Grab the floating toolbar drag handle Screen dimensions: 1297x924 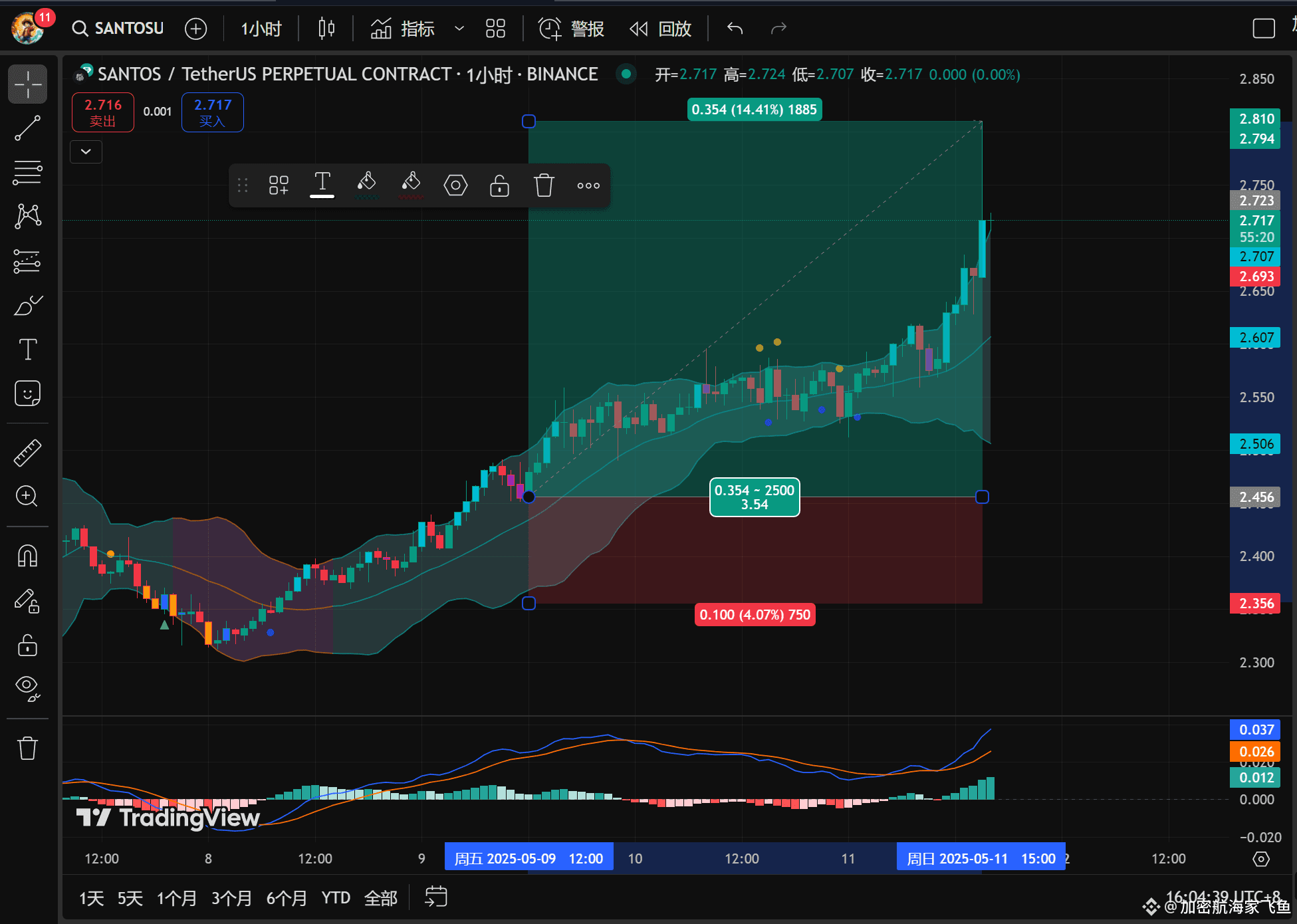pyautogui.click(x=243, y=185)
